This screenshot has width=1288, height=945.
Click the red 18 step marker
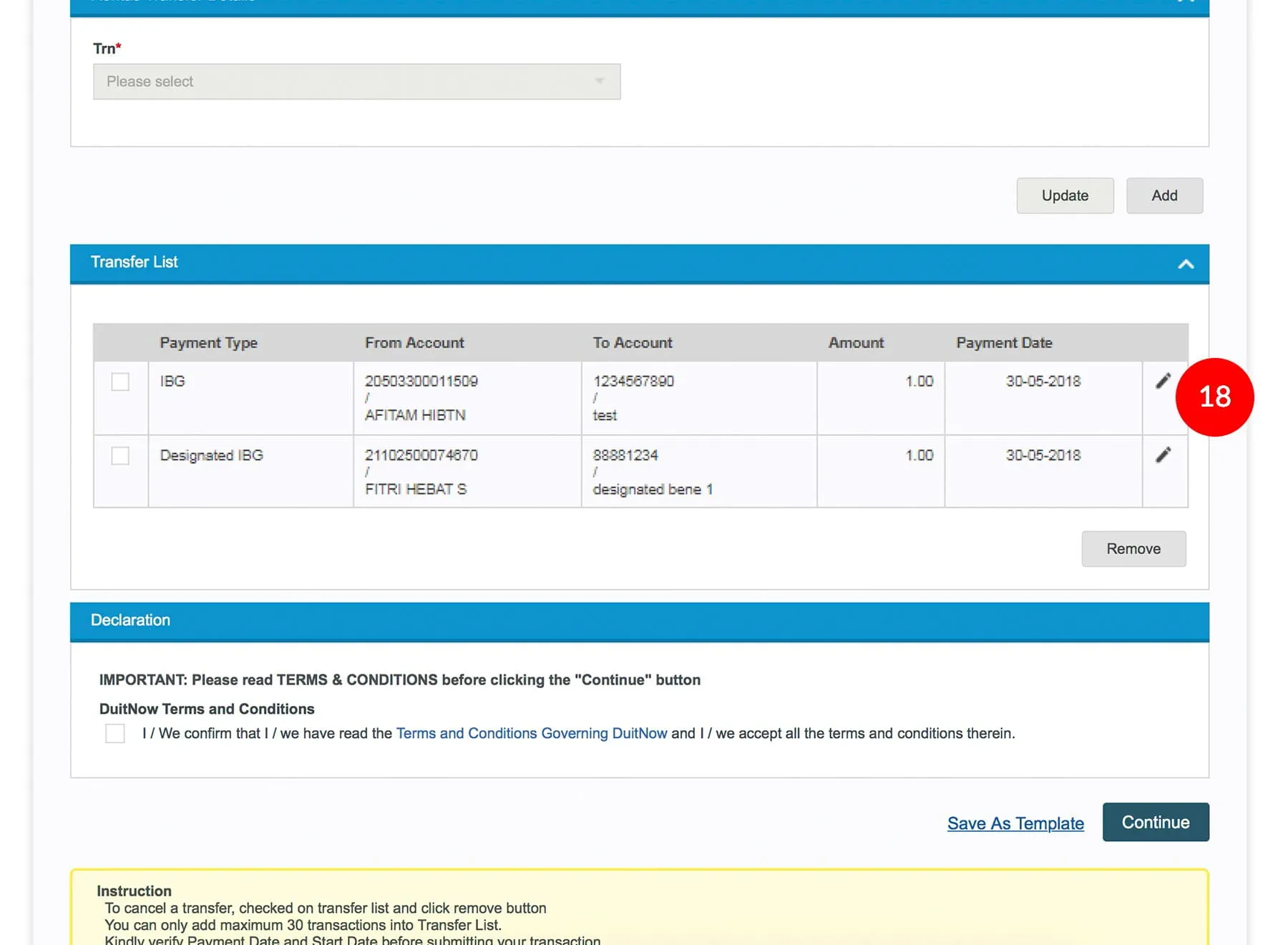click(1214, 397)
